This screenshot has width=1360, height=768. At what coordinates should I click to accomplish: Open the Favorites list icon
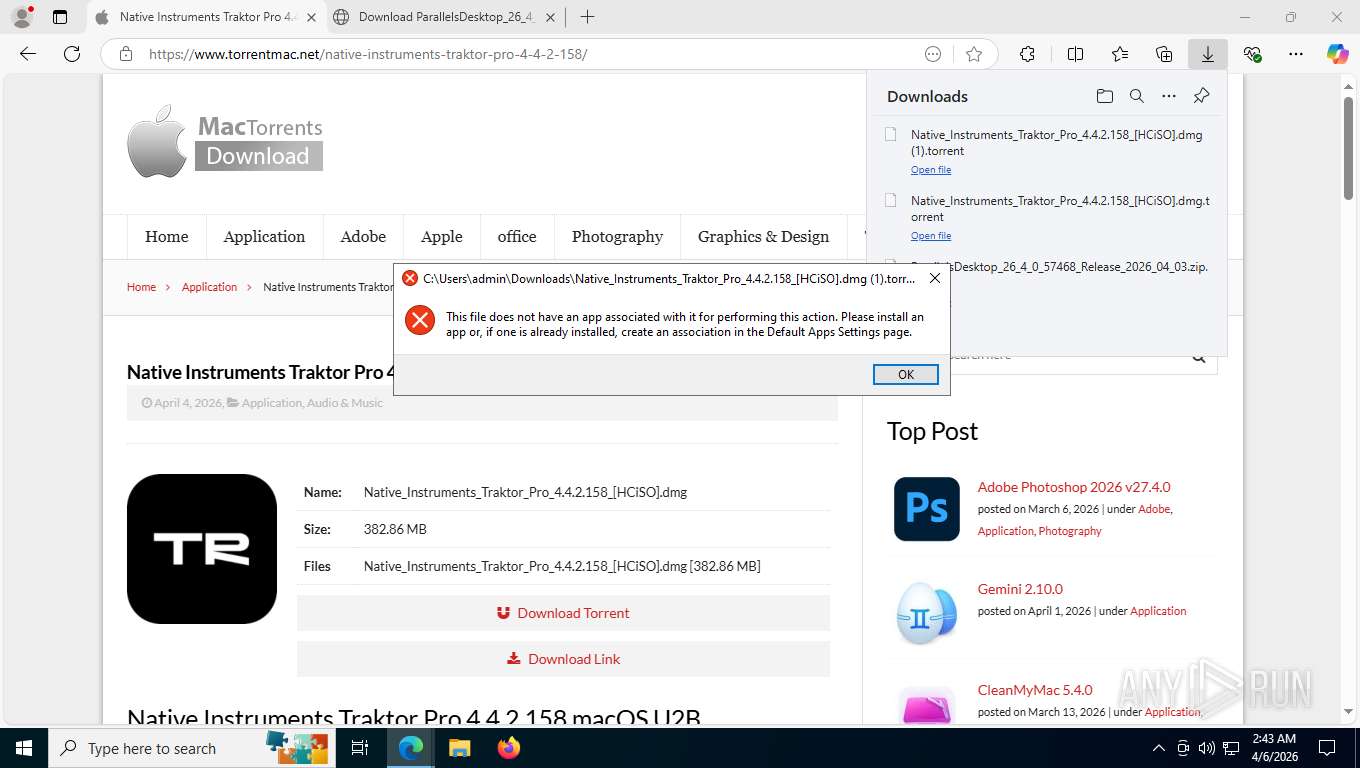click(x=1120, y=54)
